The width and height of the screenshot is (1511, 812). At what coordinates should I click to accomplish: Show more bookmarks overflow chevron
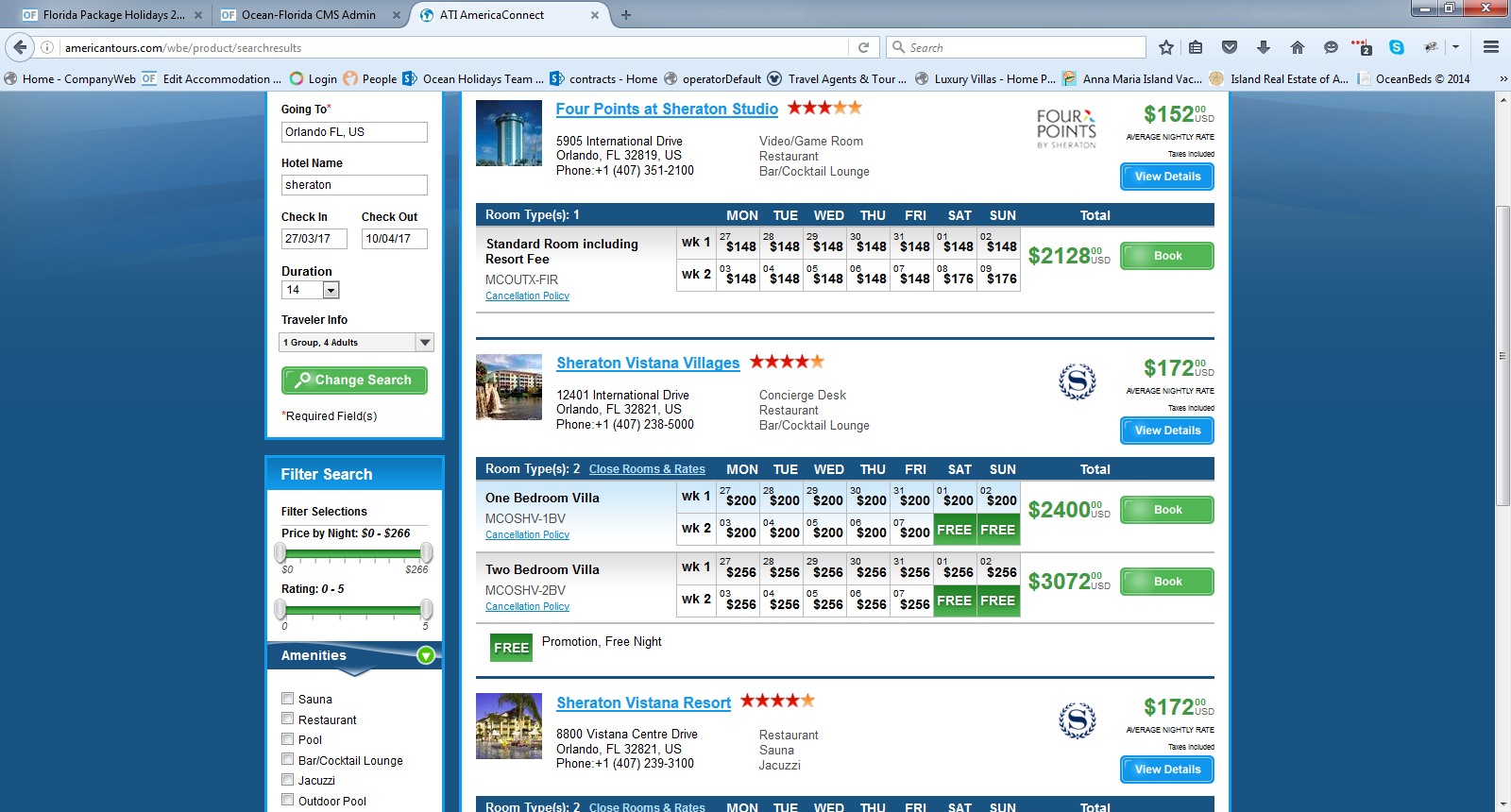click(1503, 79)
